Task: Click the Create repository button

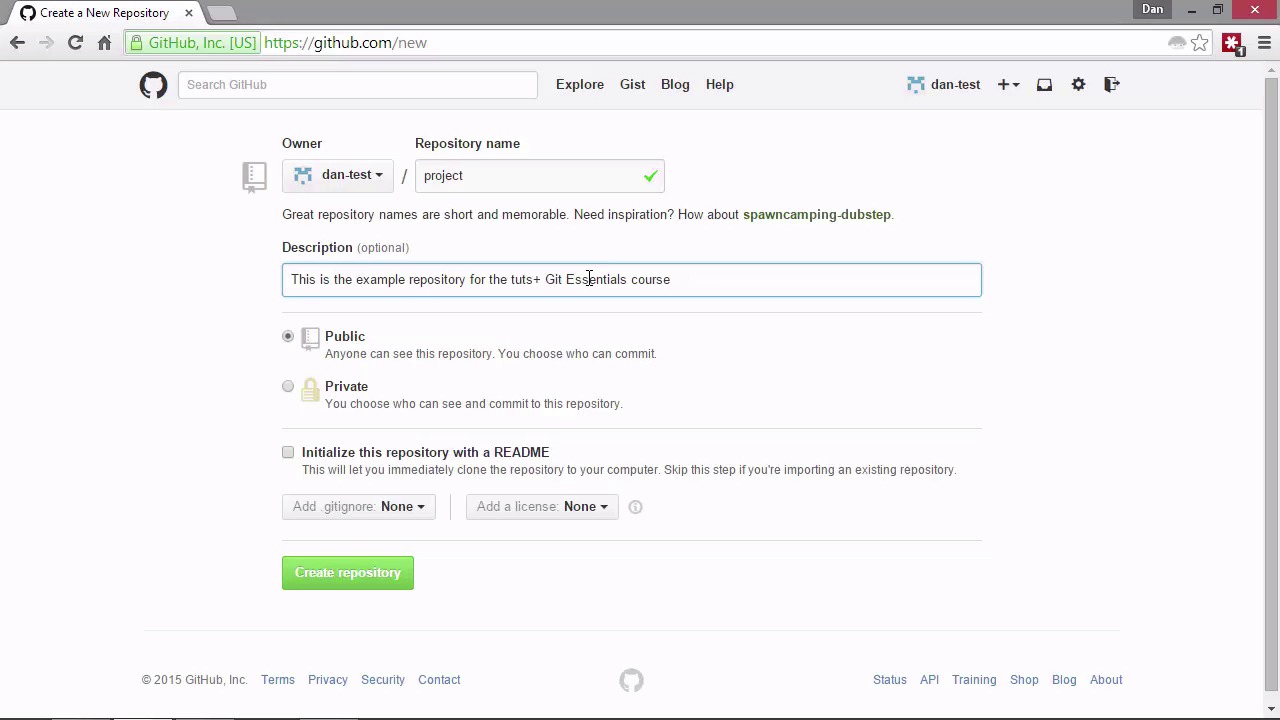Action: pos(348,573)
